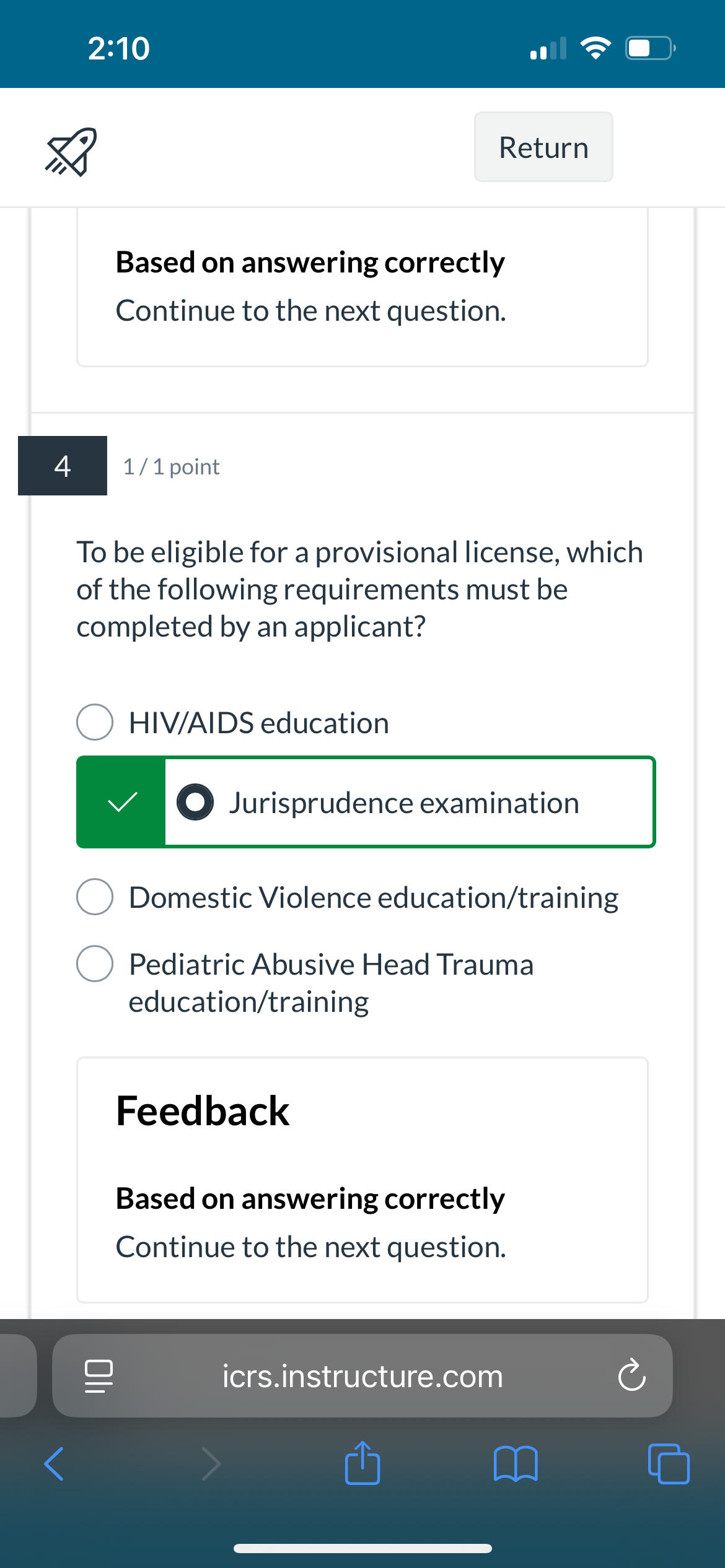Tap the green checkmark correct indicator
Viewport: 725px width, 1568px height.
coord(122,802)
